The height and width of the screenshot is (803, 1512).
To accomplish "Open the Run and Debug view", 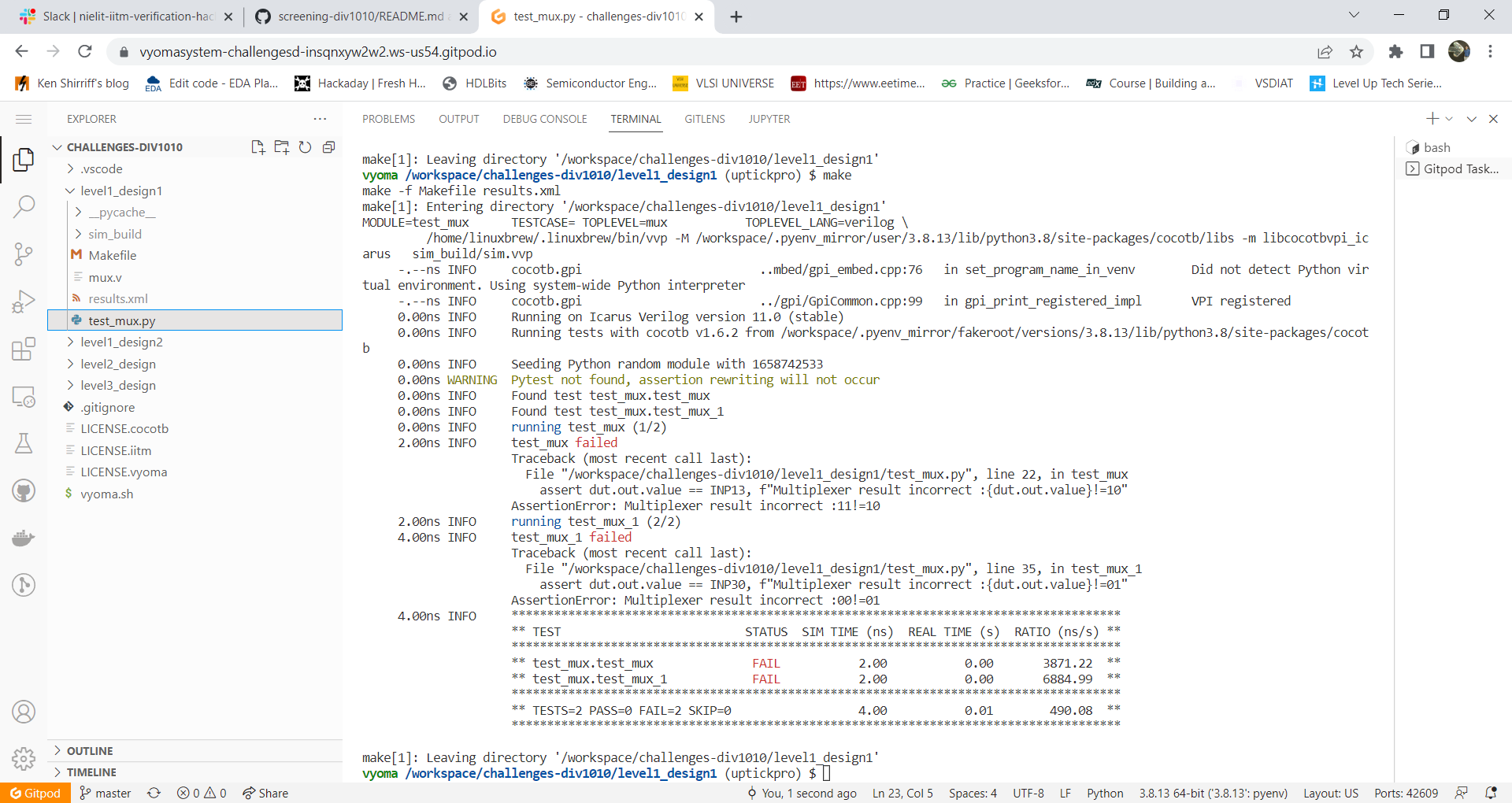I will (24, 301).
